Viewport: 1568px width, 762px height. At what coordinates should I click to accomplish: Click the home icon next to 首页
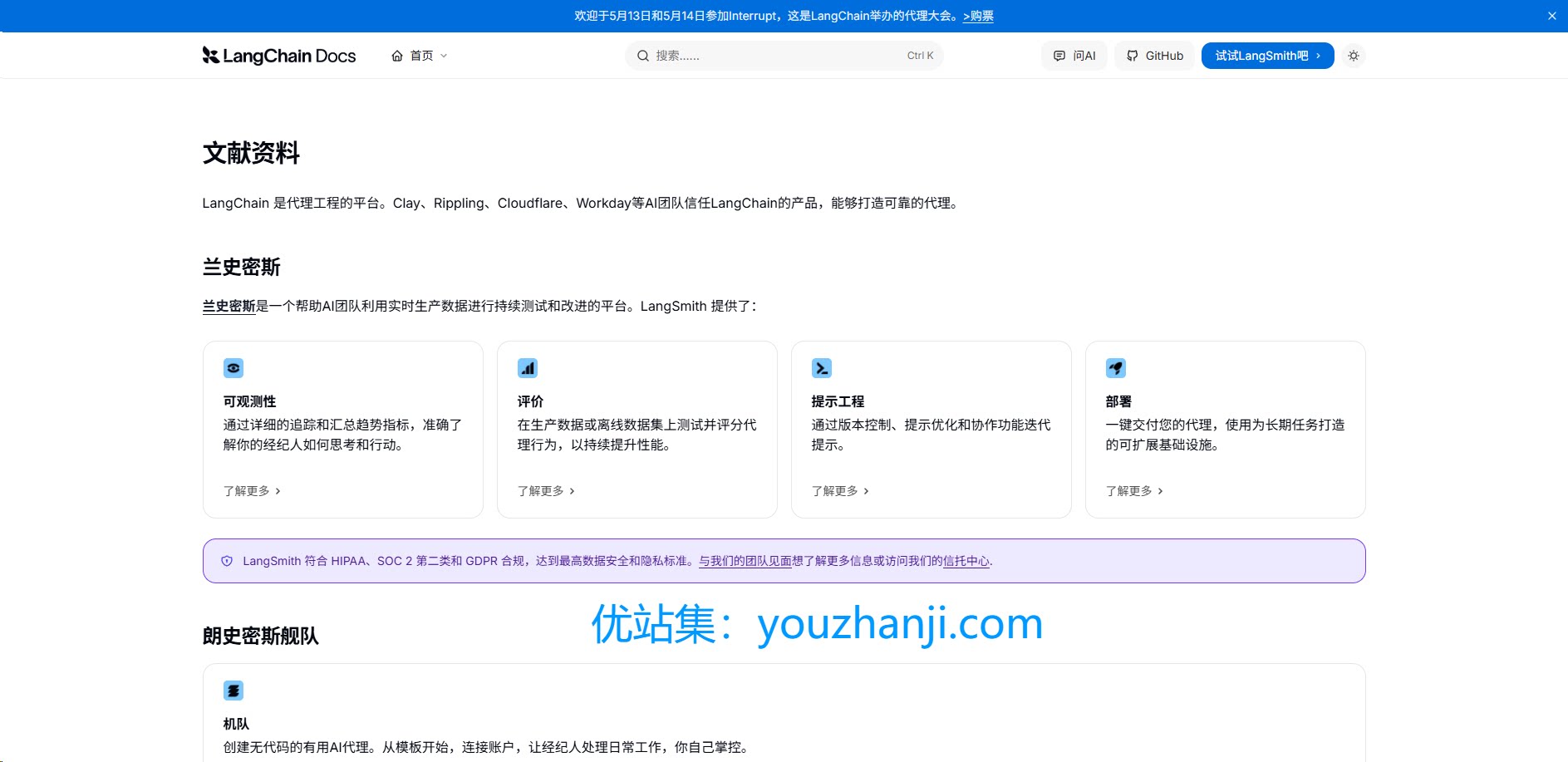pos(396,55)
